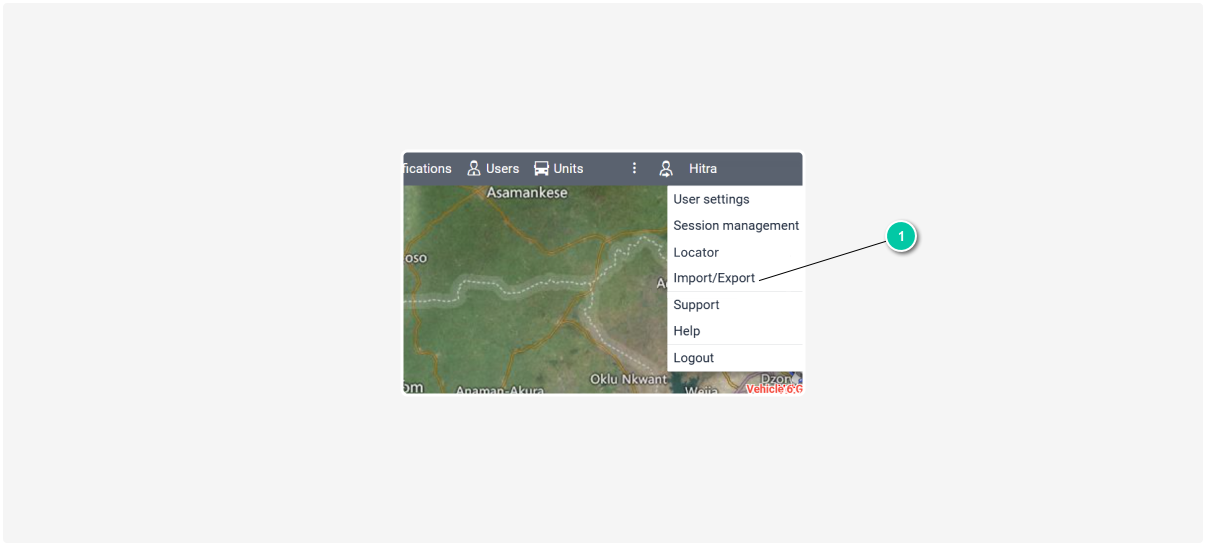Select Session management in the user menu

[736, 225]
